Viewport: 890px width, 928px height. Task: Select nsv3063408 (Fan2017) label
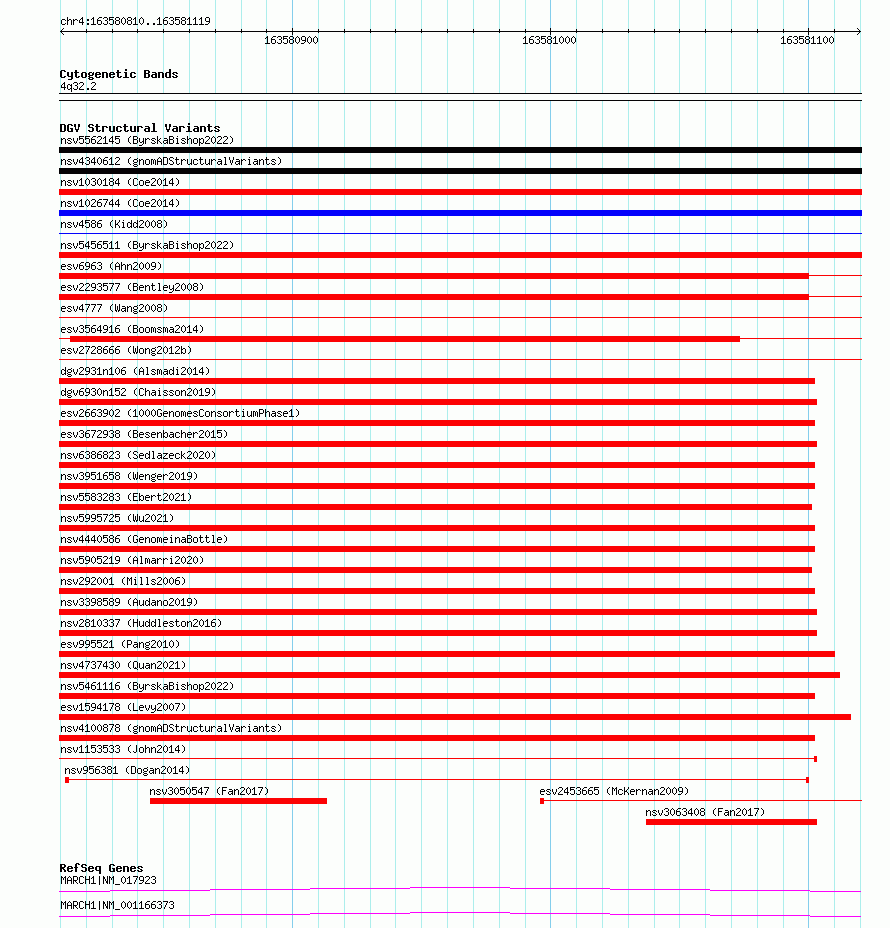[705, 813]
